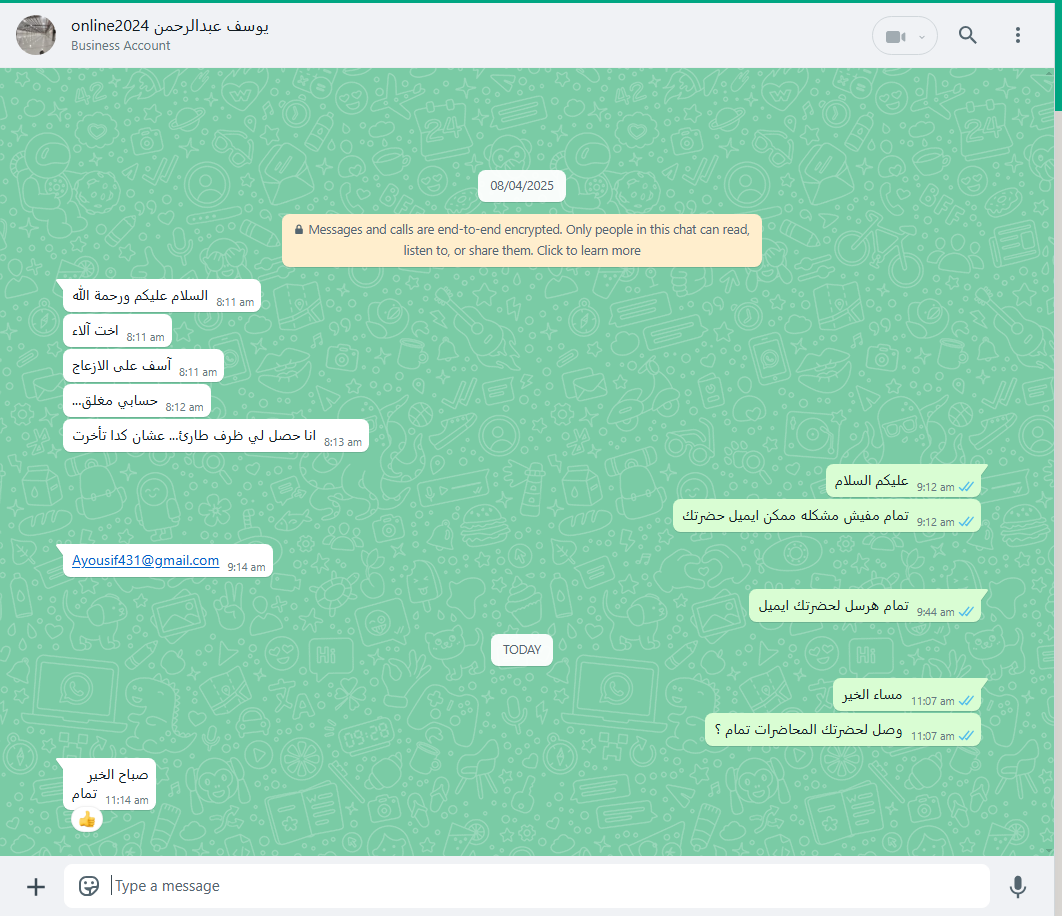Search within this chat
Viewport: 1062px width, 916px height.
pos(968,35)
